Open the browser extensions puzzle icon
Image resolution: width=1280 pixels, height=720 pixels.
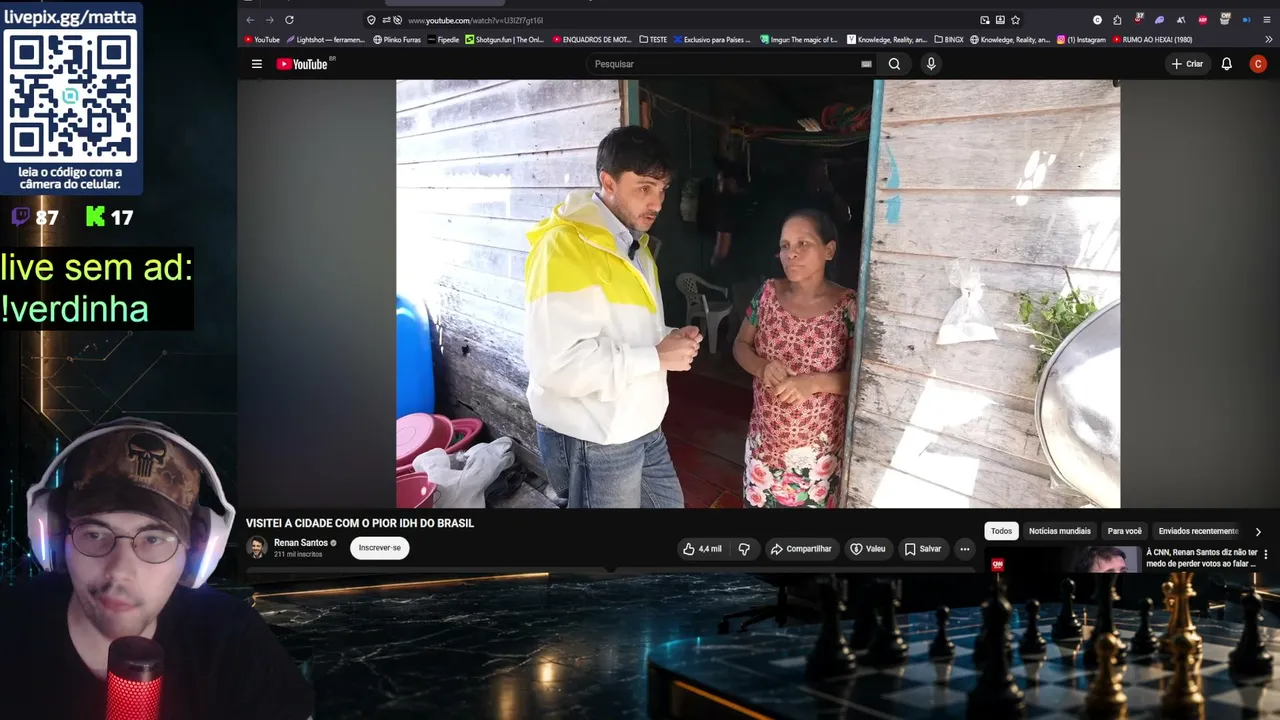(x=1117, y=20)
